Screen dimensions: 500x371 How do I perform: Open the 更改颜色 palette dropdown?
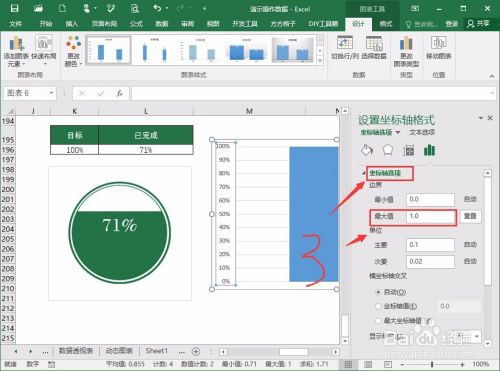coord(73,51)
